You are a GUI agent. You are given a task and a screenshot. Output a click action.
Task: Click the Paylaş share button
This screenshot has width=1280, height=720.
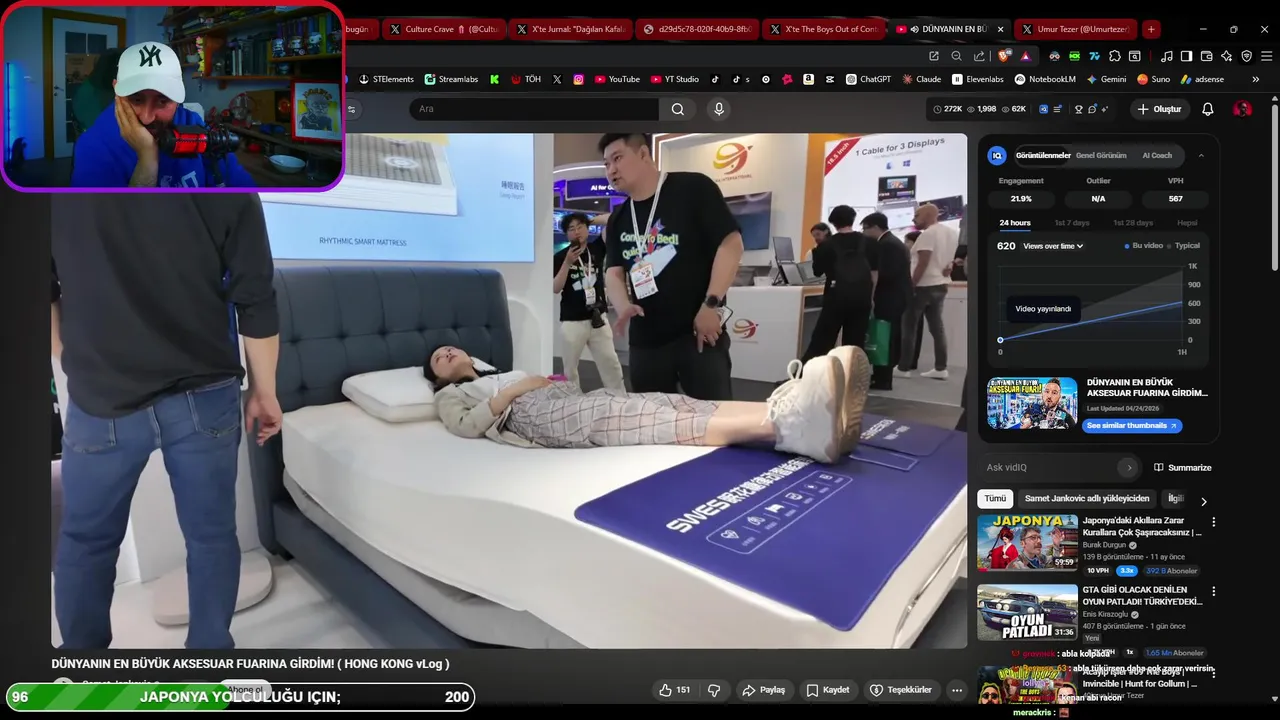(x=763, y=690)
